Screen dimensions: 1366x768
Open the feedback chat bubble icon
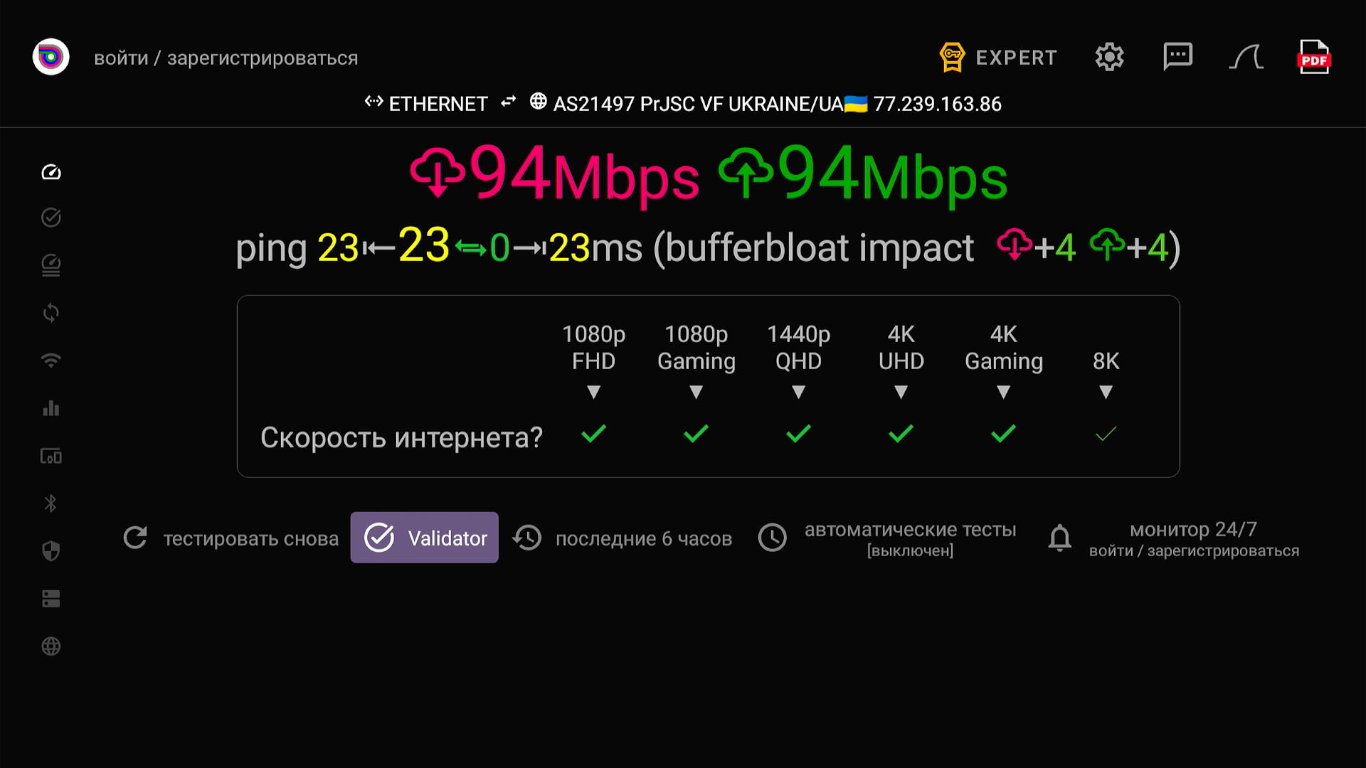(x=1178, y=57)
